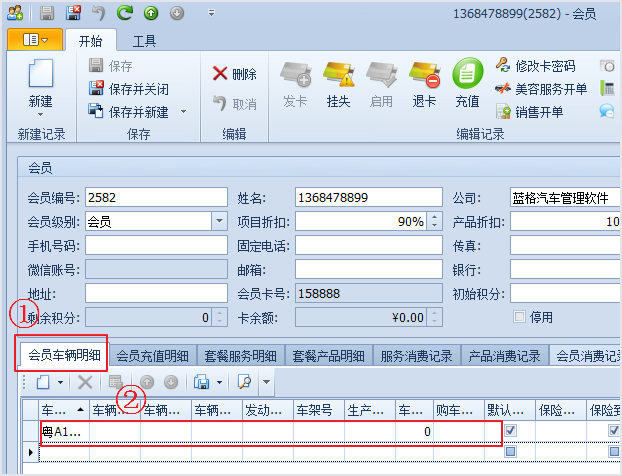Click the 修改卡密码 change password icon

(503, 66)
